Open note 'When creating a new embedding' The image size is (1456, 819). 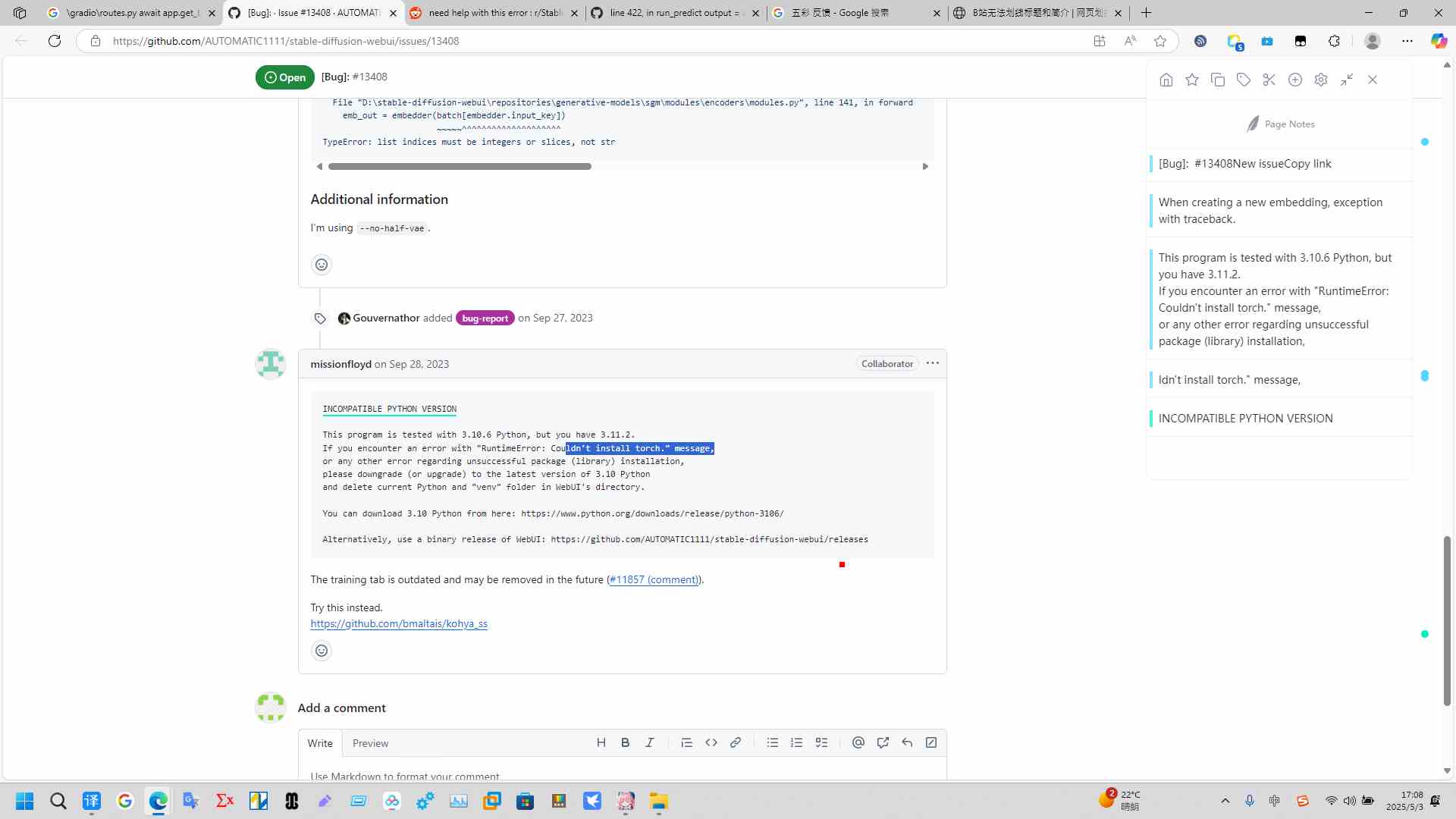(x=1280, y=211)
